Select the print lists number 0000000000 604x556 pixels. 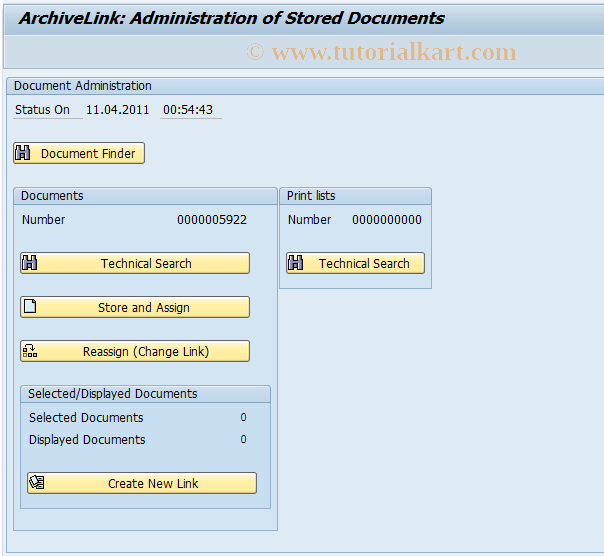[x=387, y=220]
